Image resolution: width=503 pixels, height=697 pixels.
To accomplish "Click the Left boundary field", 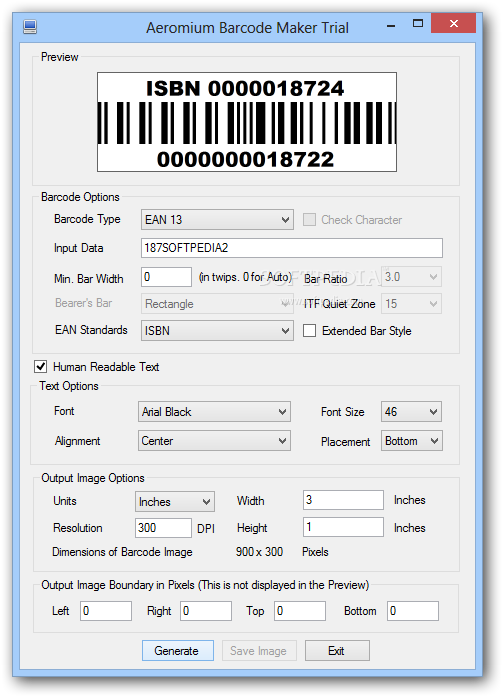I will (x=106, y=611).
